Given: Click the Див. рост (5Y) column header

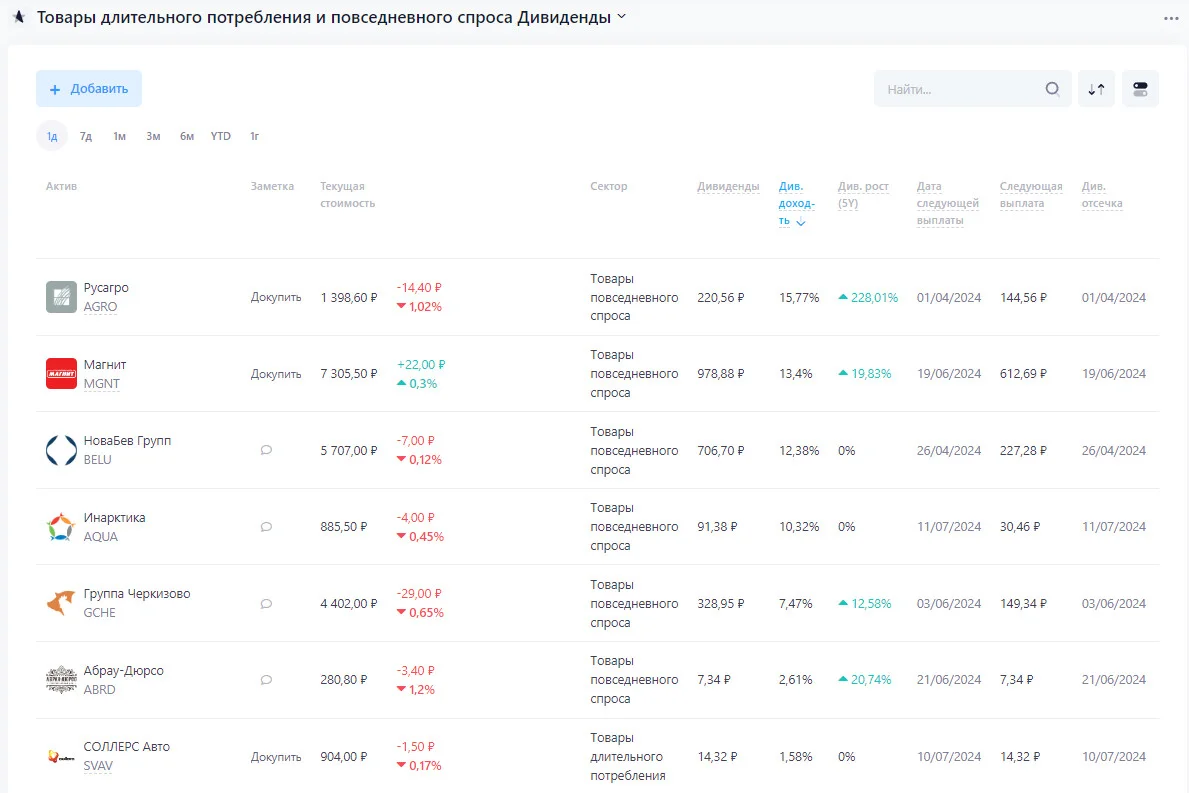Looking at the screenshot, I should [x=863, y=195].
